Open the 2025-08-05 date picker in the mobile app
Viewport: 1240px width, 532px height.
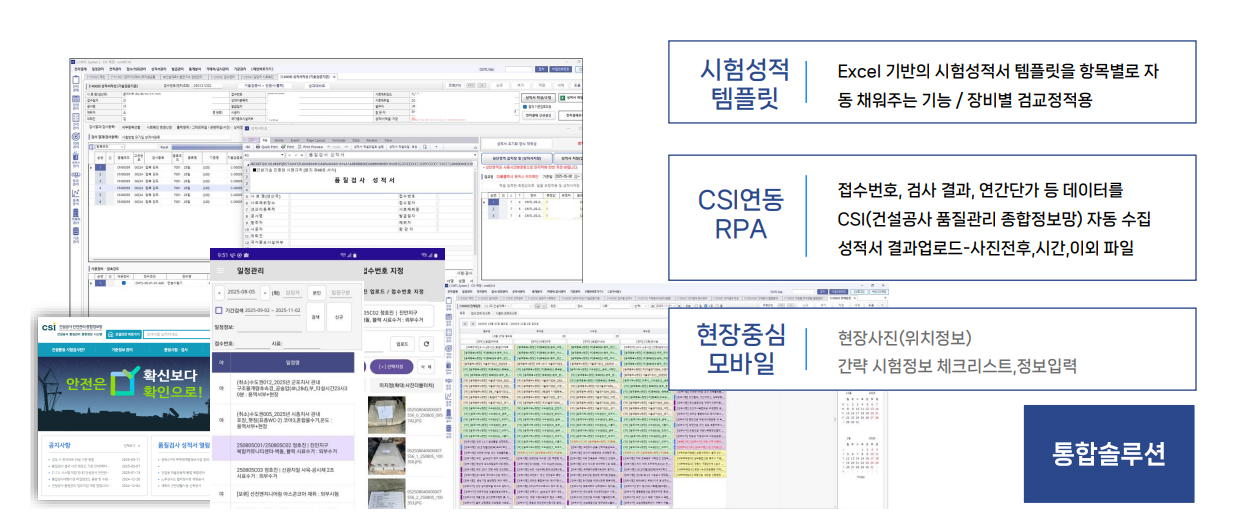(242, 292)
